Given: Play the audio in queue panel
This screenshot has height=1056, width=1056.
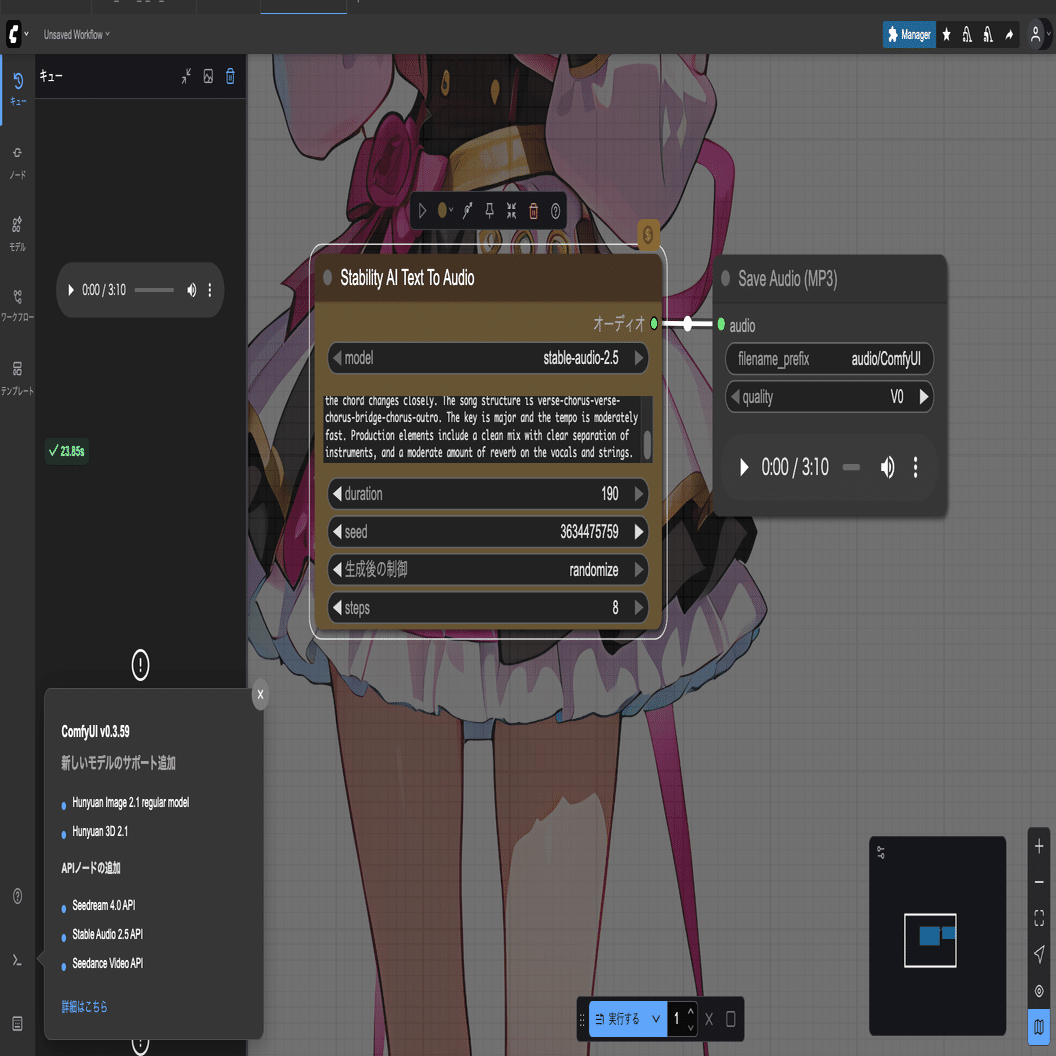Looking at the screenshot, I should (71, 290).
